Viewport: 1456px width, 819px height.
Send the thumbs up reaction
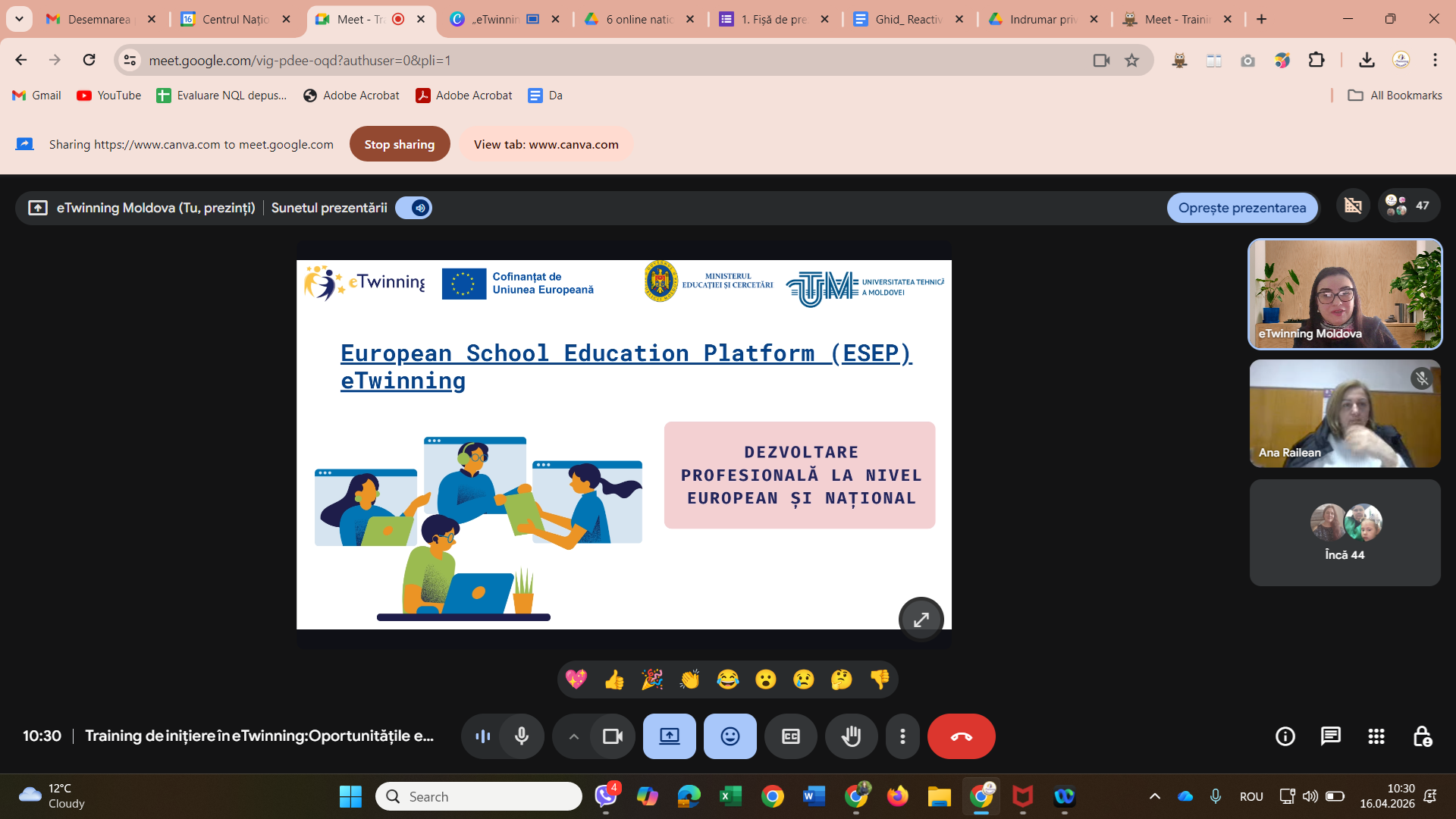pos(614,679)
